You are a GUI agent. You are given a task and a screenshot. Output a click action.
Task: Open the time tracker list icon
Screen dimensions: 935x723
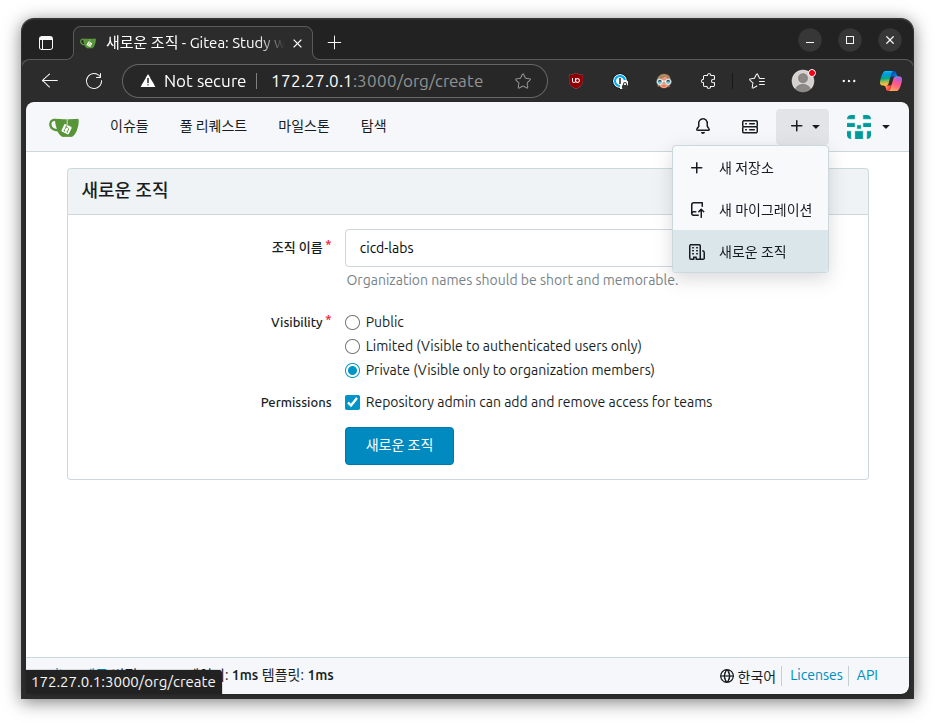(750, 126)
